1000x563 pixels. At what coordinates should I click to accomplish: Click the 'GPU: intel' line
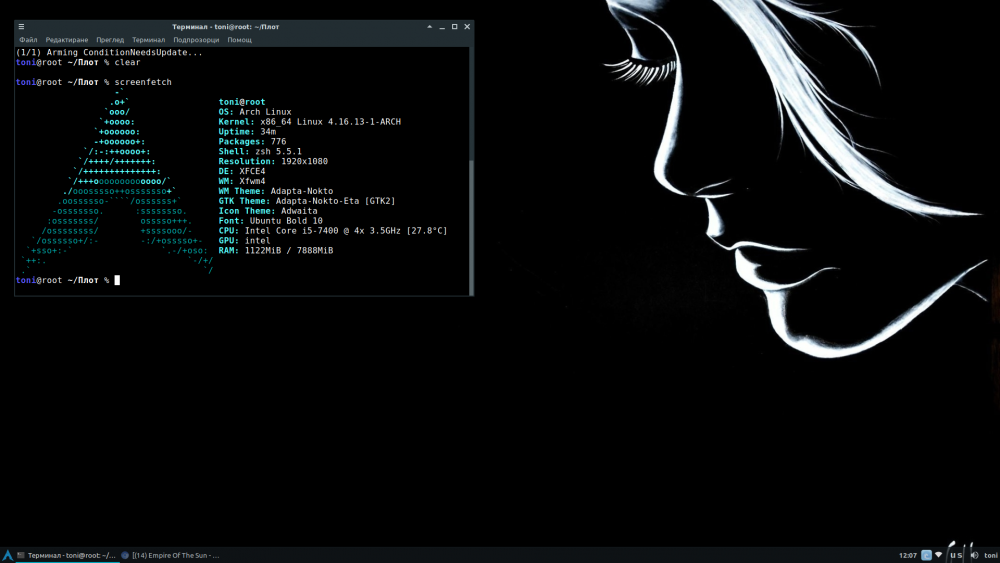(244, 240)
